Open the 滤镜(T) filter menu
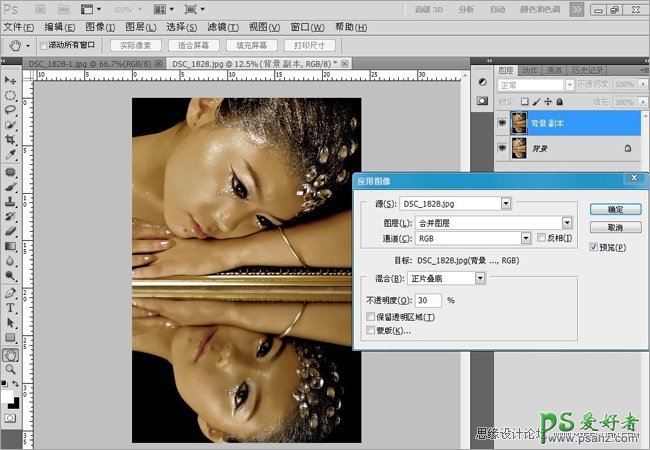650x450 pixels. [x=222, y=26]
